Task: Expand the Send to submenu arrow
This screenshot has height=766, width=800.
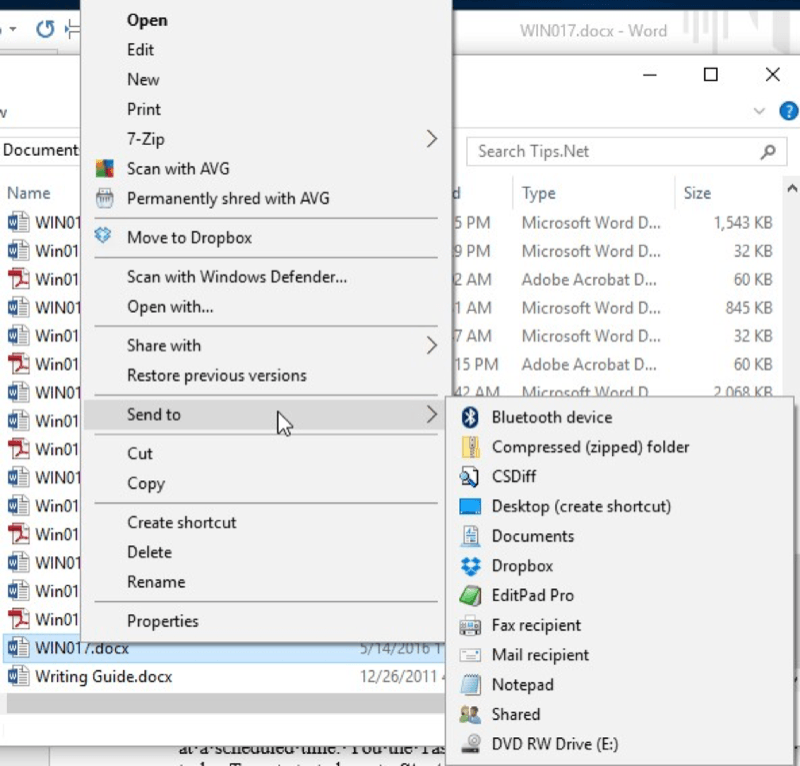Action: [432, 414]
